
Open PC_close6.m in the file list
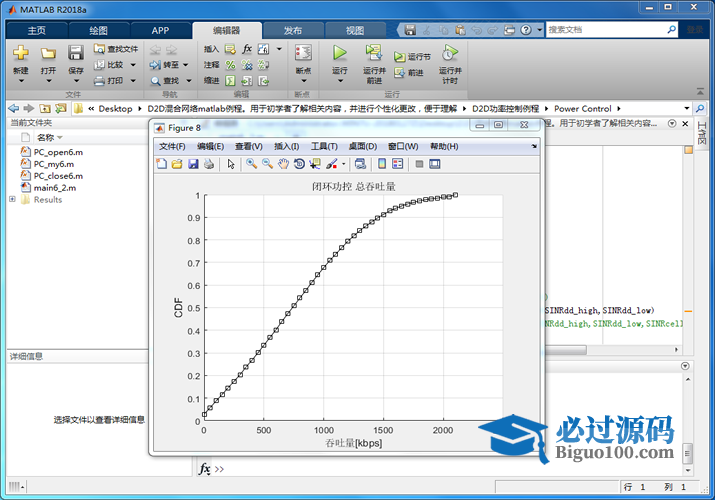[58, 175]
